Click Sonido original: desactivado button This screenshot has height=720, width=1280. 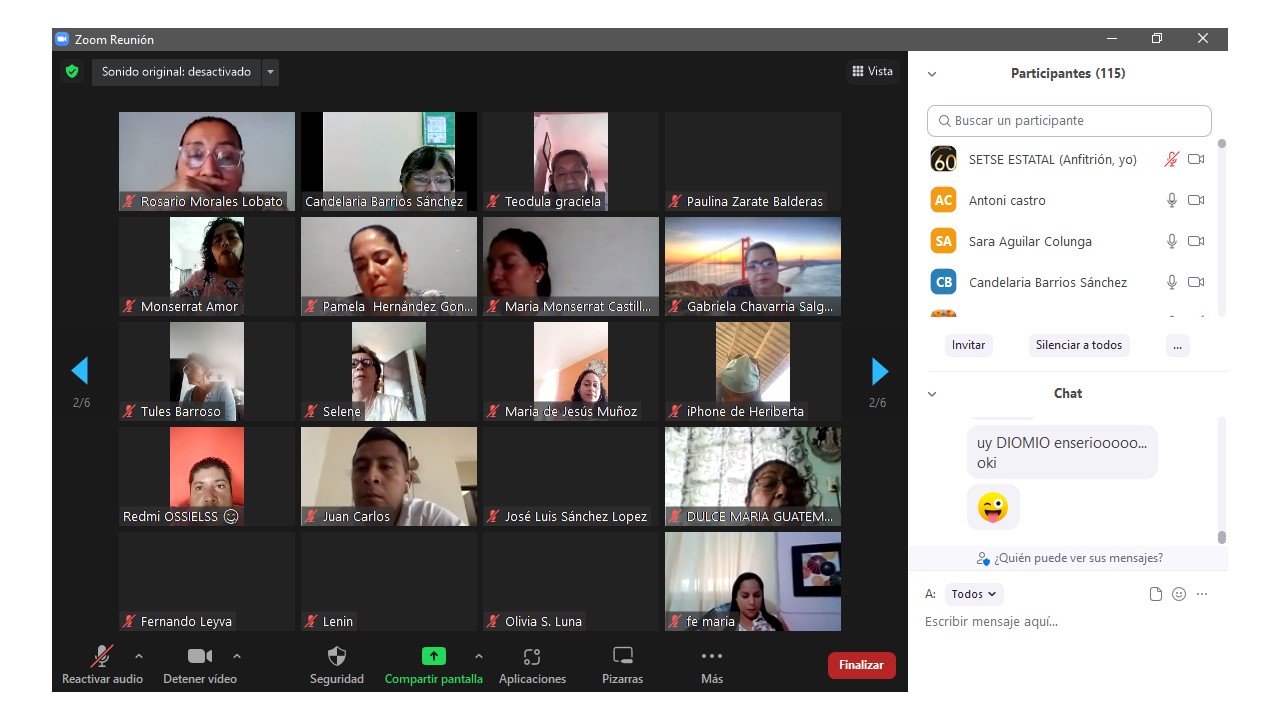coord(176,72)
